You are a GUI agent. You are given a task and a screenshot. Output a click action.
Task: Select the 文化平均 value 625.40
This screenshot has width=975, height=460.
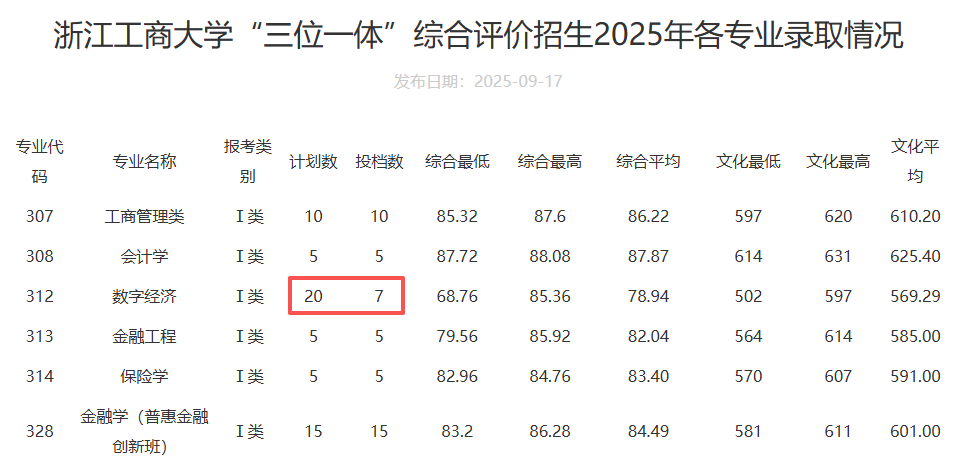tap(915, 256)
